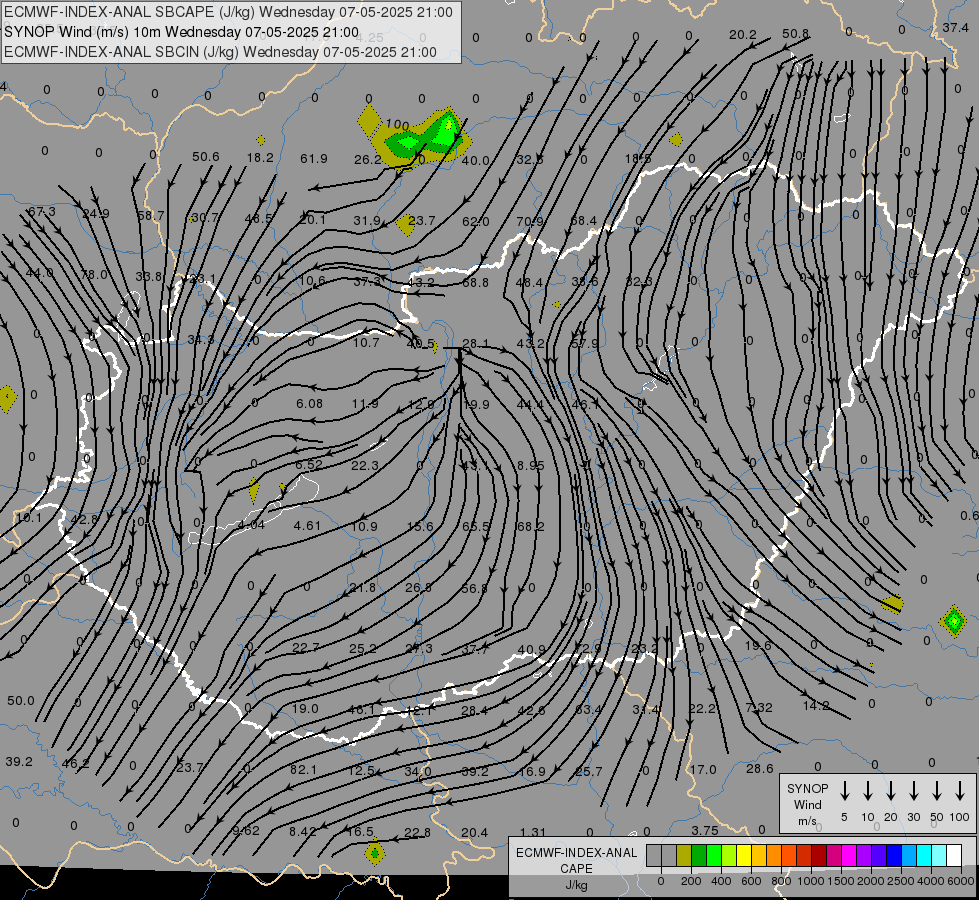979x900 pixels.
Task: Click the '200' tick label on the CAPE scale
Action: pyautogui.click(x=691, y=881)
